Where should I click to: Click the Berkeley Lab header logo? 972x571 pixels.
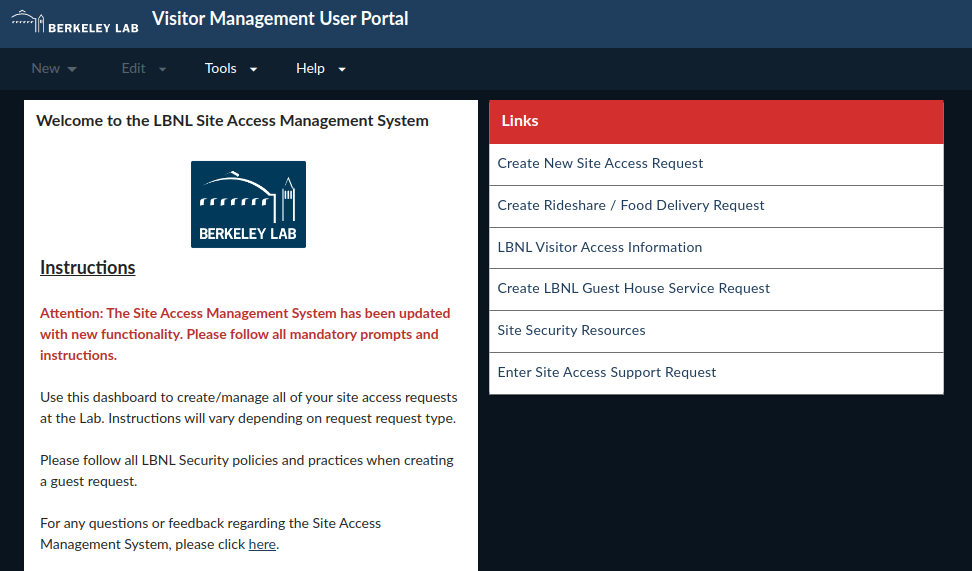[75, 22]
